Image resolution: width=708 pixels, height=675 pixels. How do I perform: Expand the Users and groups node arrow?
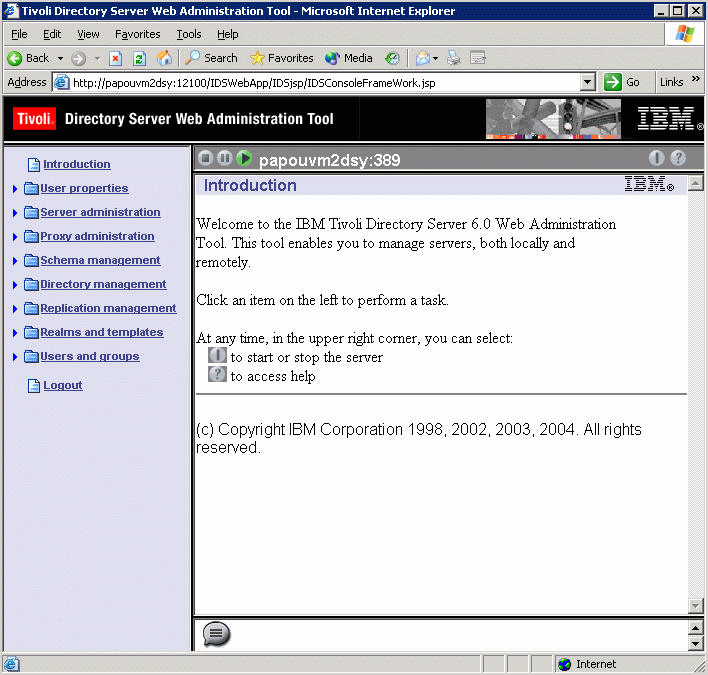click(x=15, y=357)
